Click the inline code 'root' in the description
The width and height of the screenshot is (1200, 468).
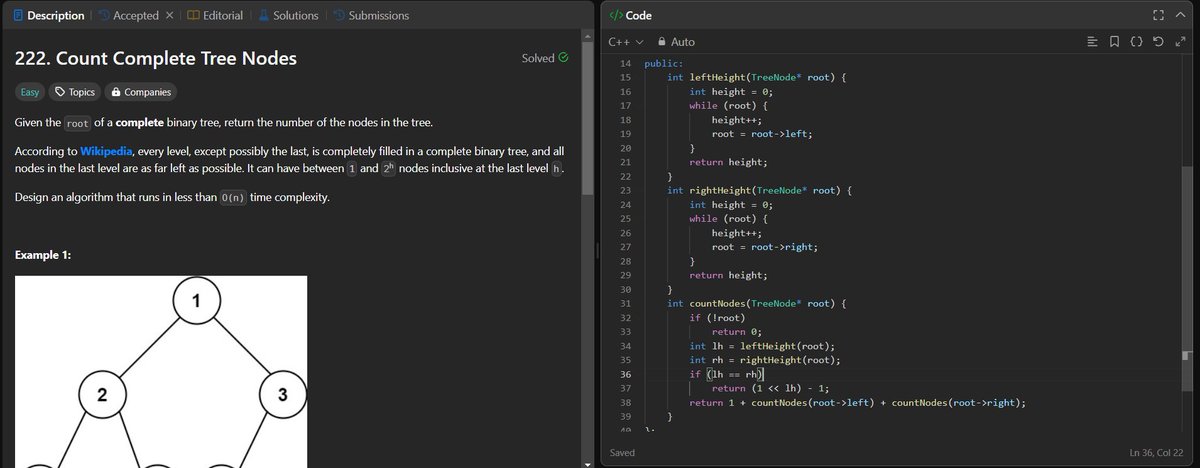point(77,123)
